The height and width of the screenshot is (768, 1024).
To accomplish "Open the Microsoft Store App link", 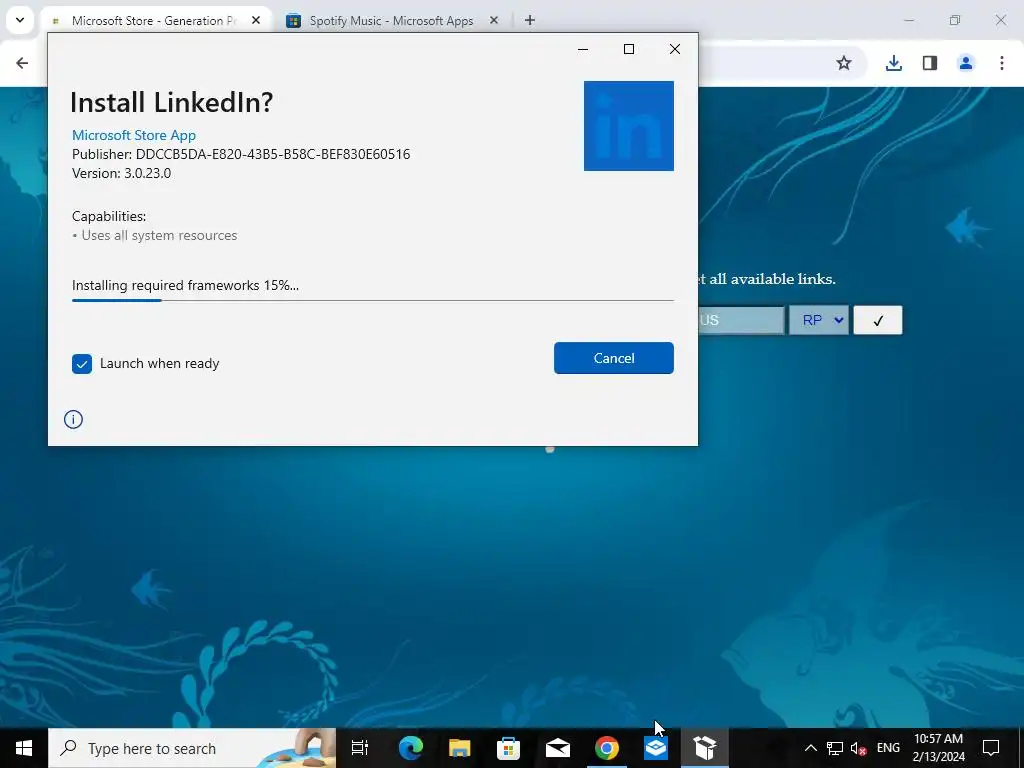I will [x=134, y=135].
